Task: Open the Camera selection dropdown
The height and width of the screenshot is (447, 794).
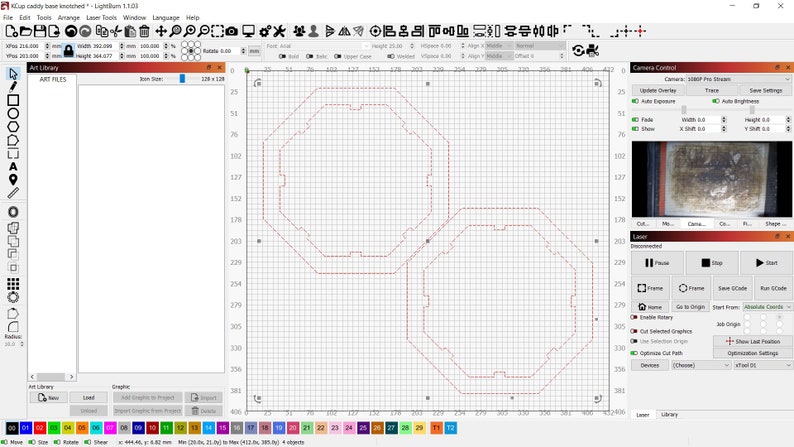Action: (x=738, y=79)
